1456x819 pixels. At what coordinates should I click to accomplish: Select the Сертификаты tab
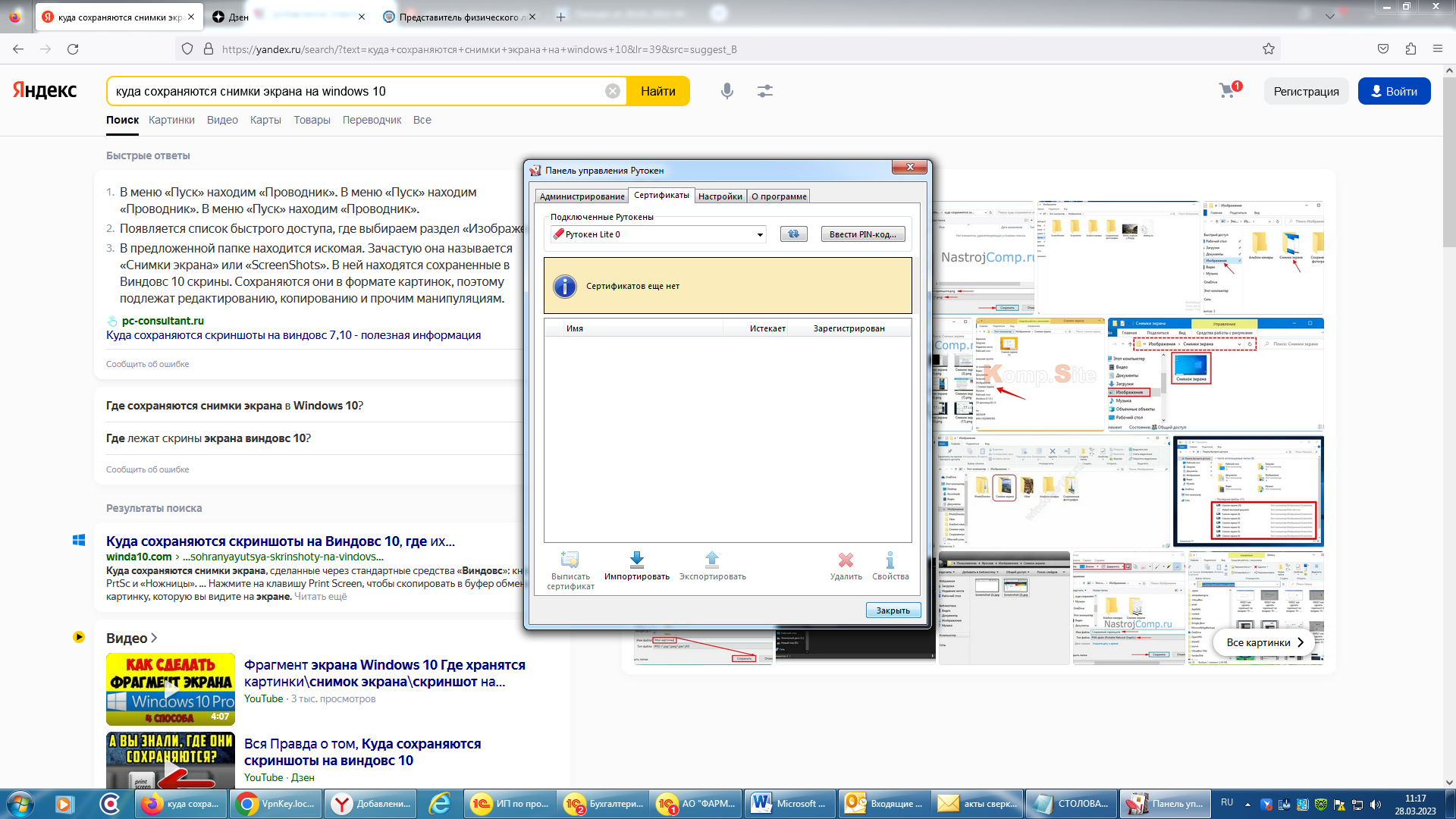[x=661, y=195]
